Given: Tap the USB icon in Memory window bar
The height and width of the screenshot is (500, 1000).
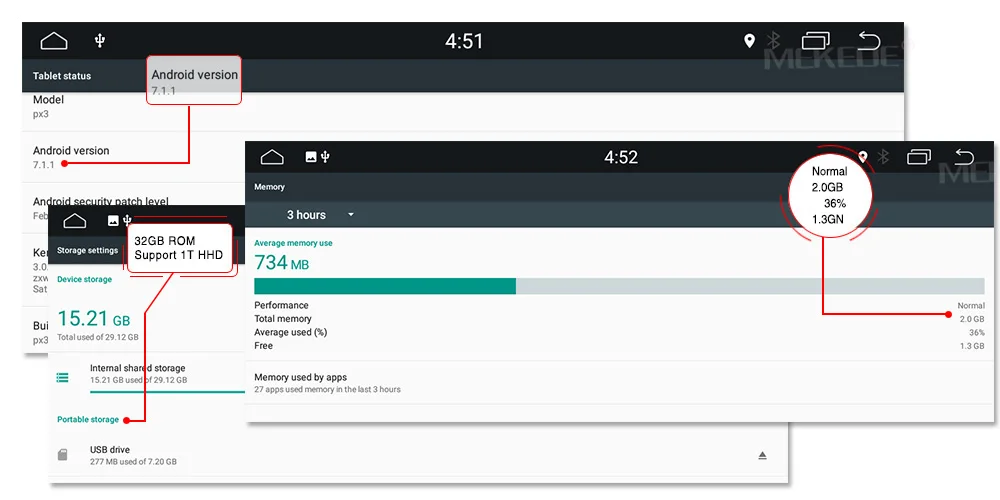Looking at the screenshot, I should click(x=325, y=157).
